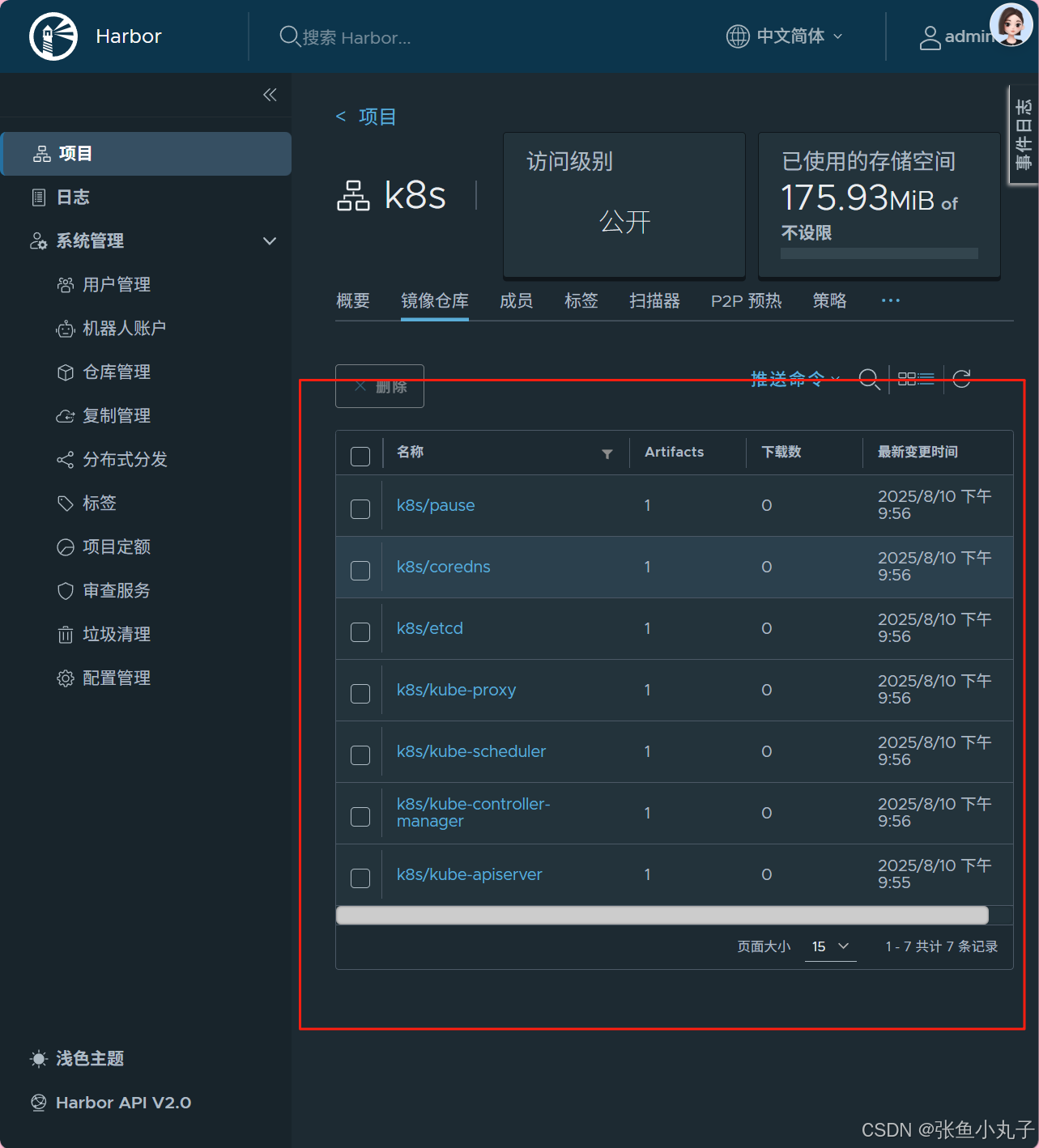Click the search magnifier in header
Viewport: 1039px width, 1148px height.
[x=289, y=36]
